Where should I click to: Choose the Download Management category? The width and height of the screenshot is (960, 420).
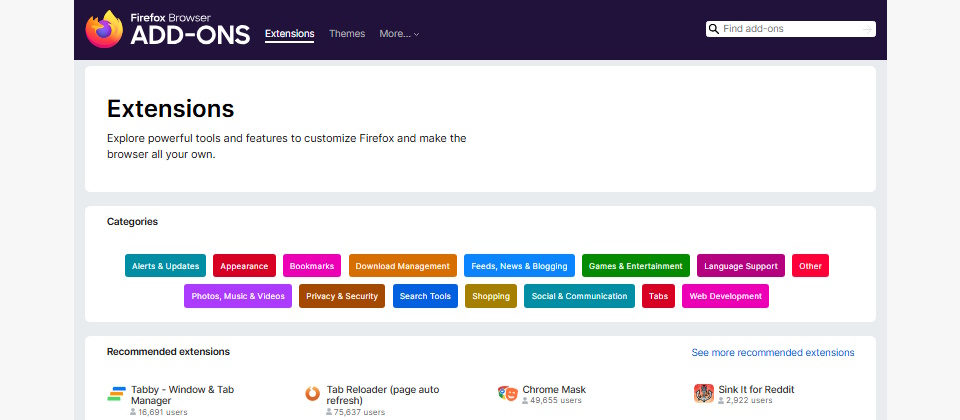403,266
